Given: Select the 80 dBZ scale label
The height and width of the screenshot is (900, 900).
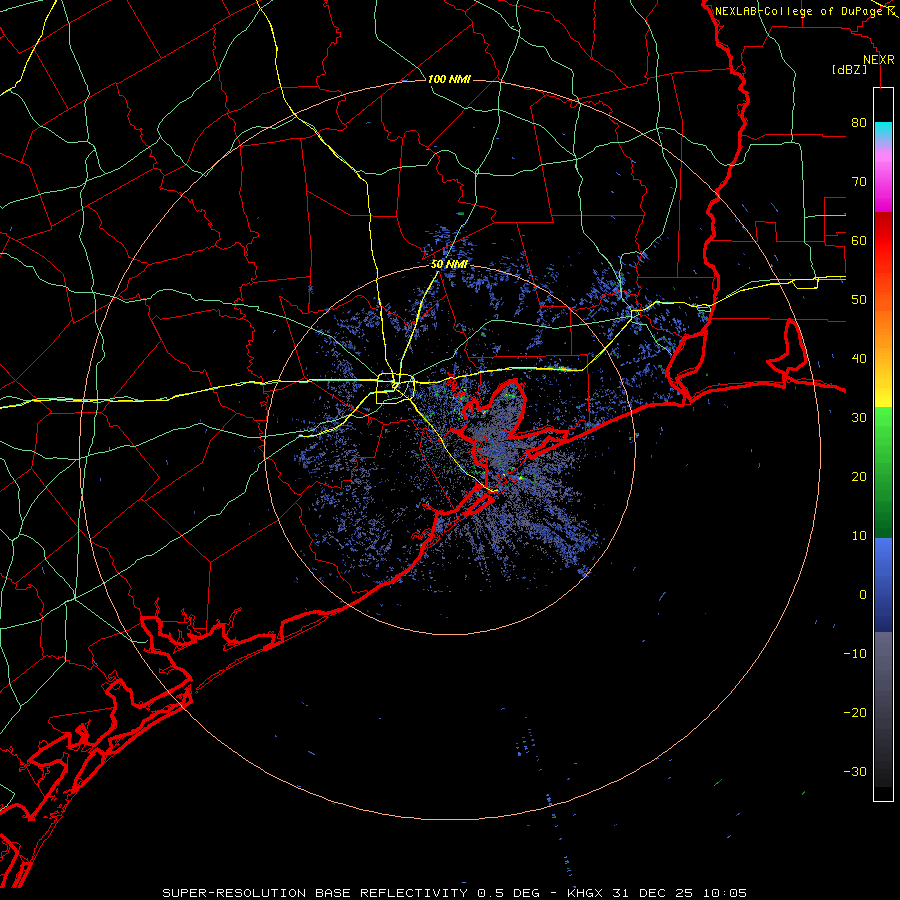Looking at the screenshot, I should coord(859,123).
